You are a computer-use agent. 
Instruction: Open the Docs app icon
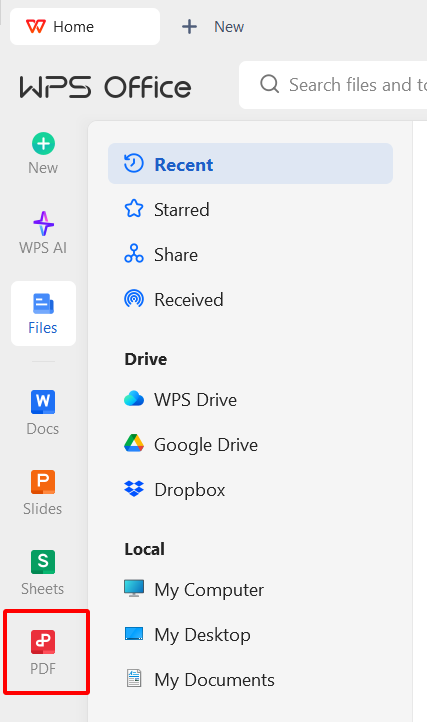(x=43, y=402)
